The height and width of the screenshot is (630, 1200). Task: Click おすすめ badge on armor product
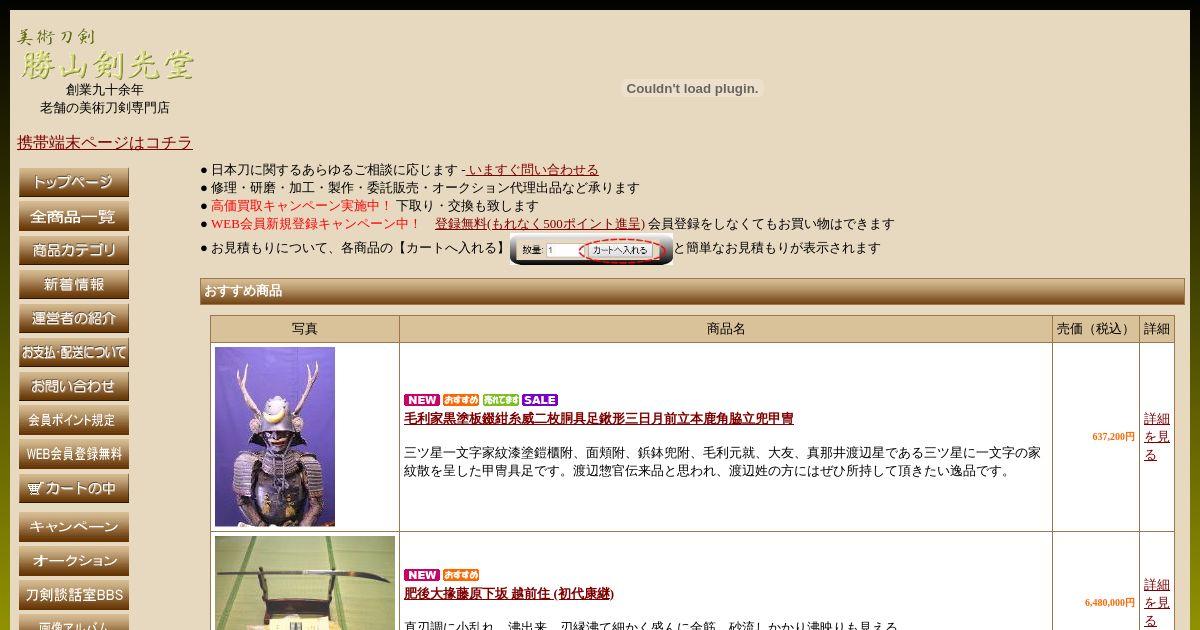(461, 400)
